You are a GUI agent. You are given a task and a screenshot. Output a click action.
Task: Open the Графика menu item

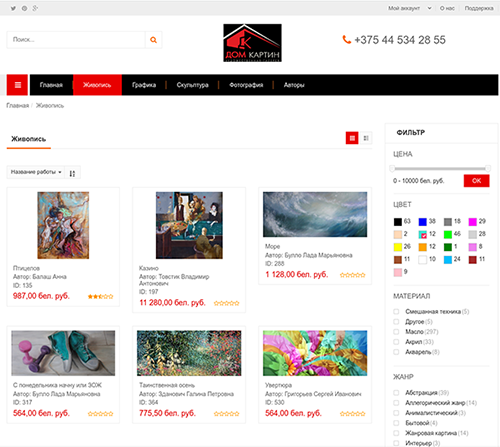[144, 85]
